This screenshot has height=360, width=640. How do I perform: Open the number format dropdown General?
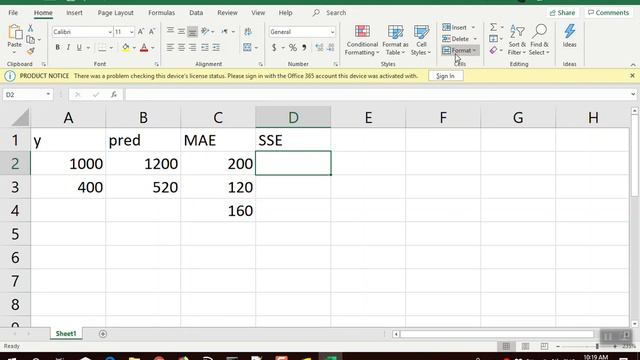tap(332, 32)
